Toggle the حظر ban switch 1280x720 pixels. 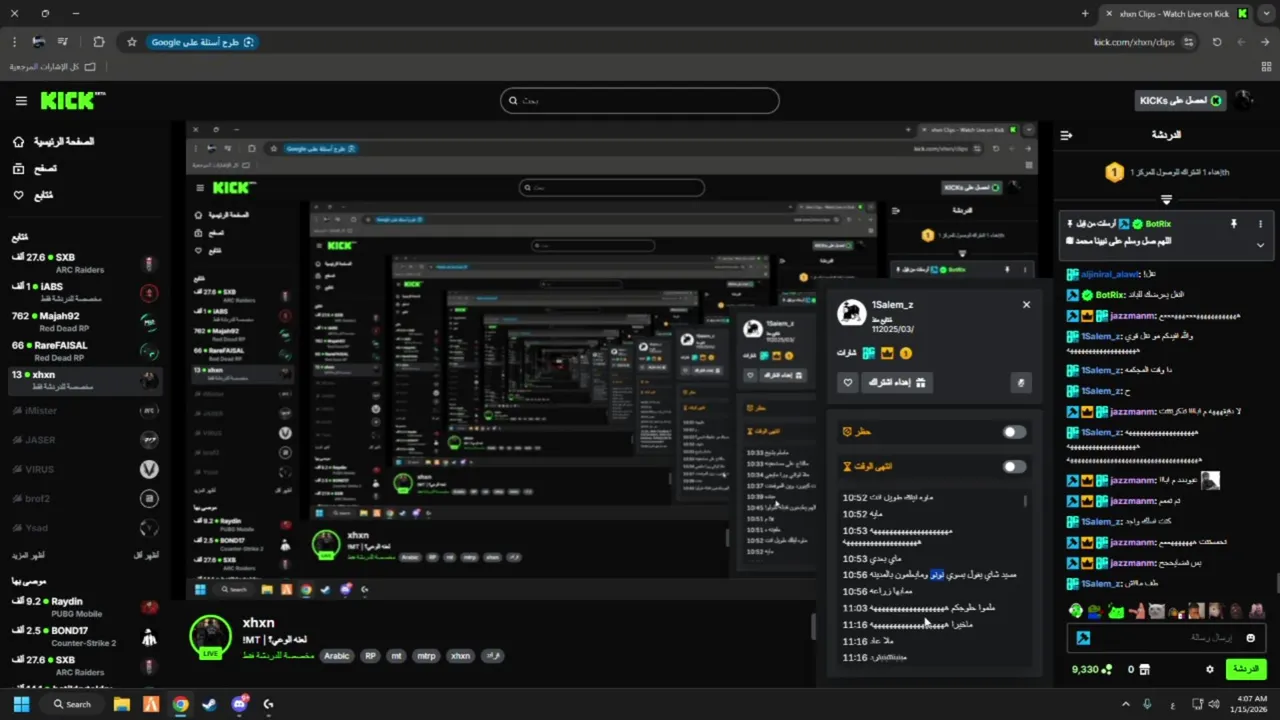click(x=1014, y=432)
